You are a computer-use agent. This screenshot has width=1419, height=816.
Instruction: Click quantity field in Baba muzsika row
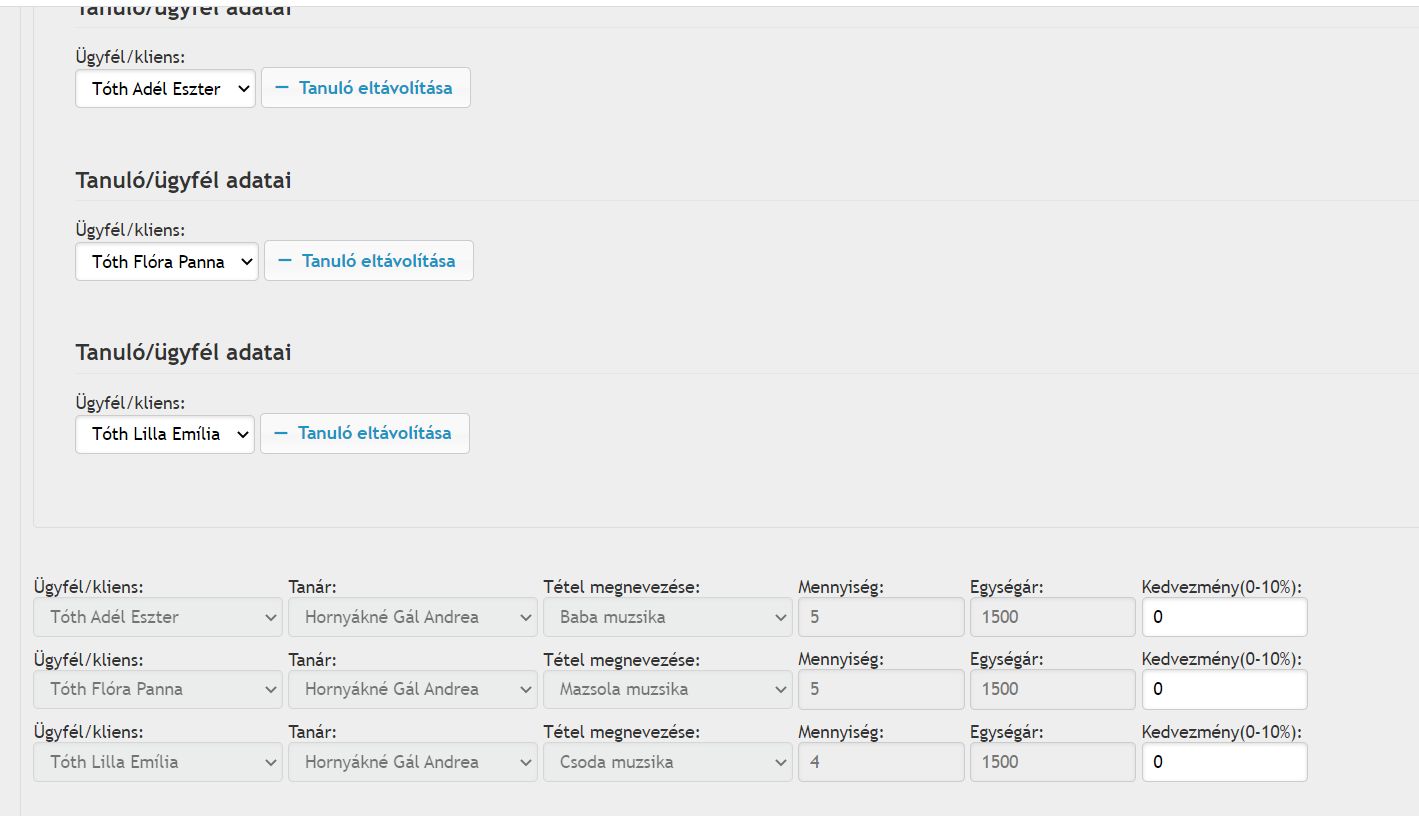pyautogui.click(x=880, y=617)
